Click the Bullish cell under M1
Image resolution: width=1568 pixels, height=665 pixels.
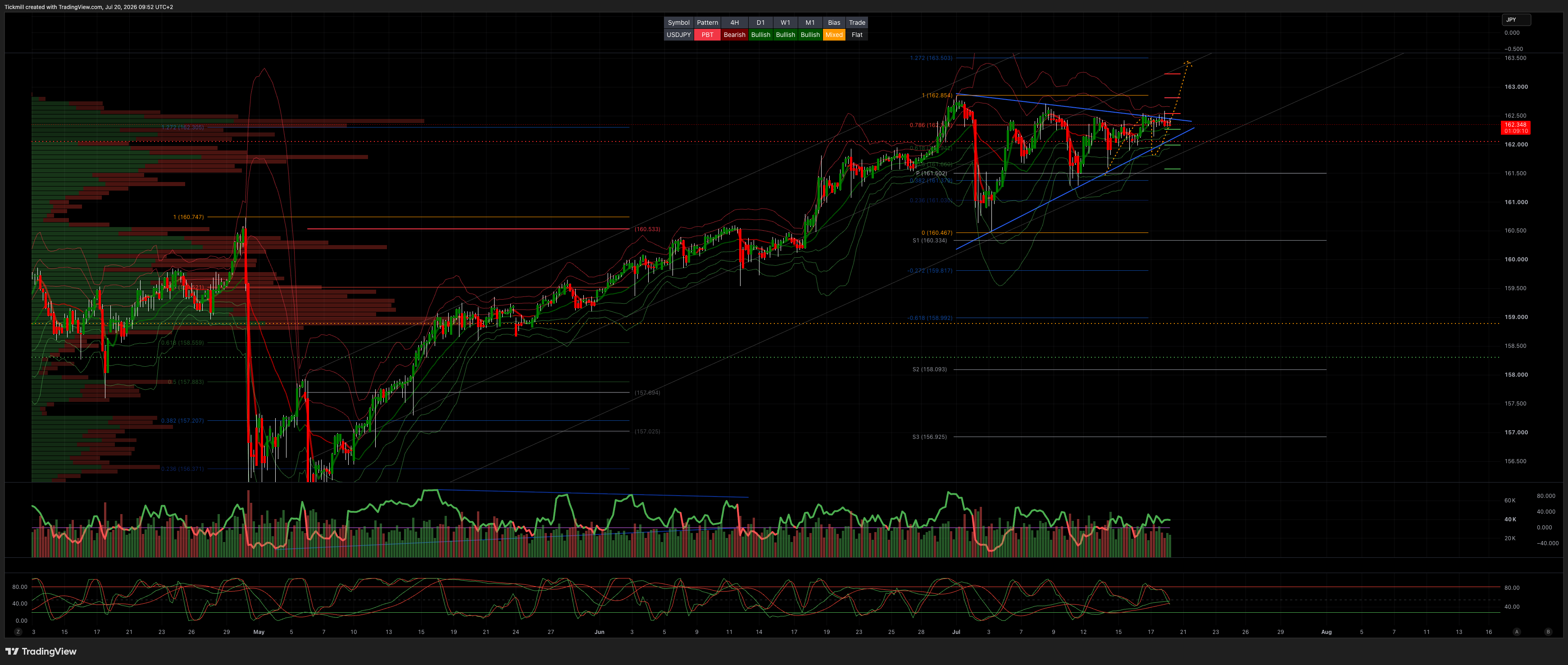(x=809, y=35)
